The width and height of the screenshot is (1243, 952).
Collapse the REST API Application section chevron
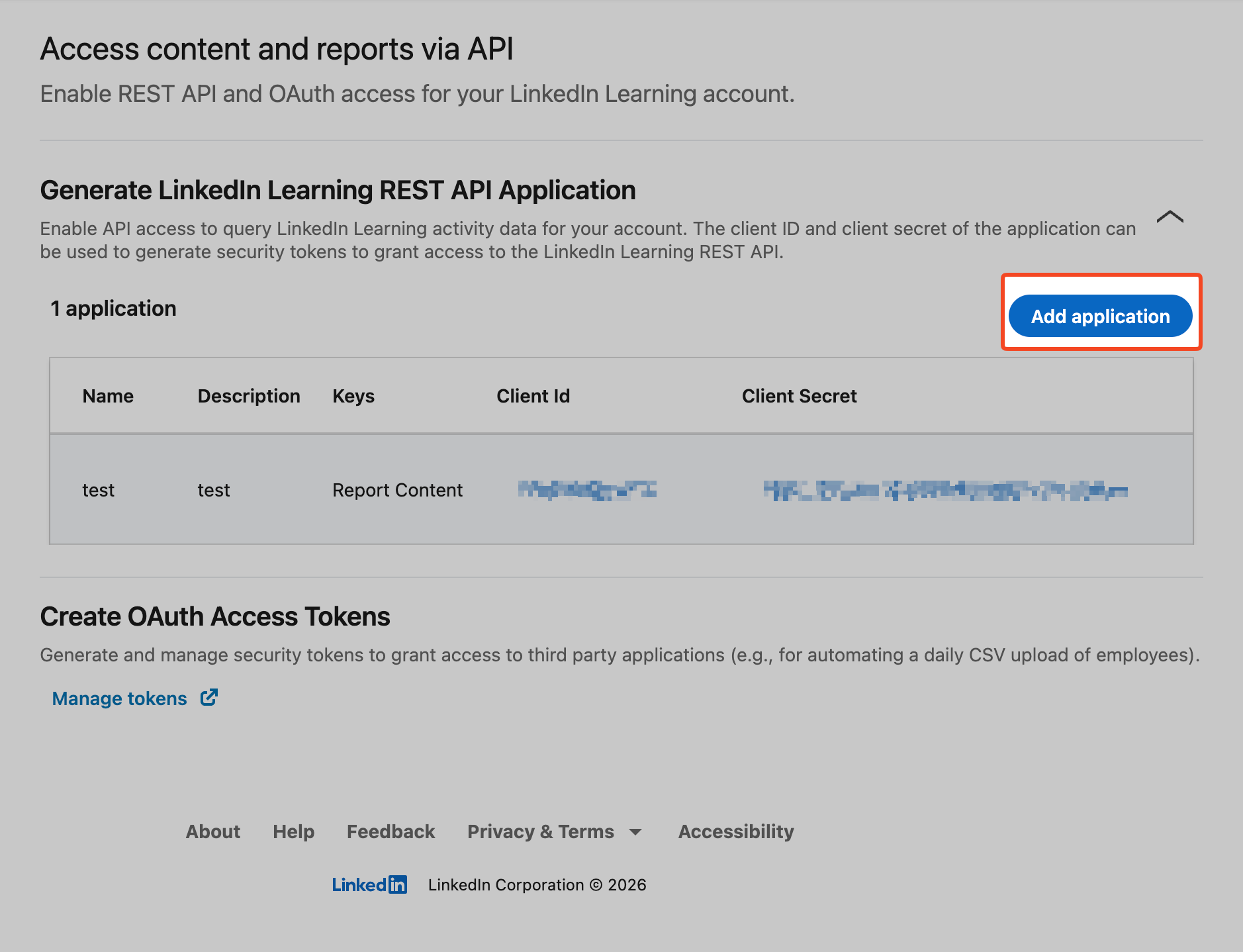1170,217
